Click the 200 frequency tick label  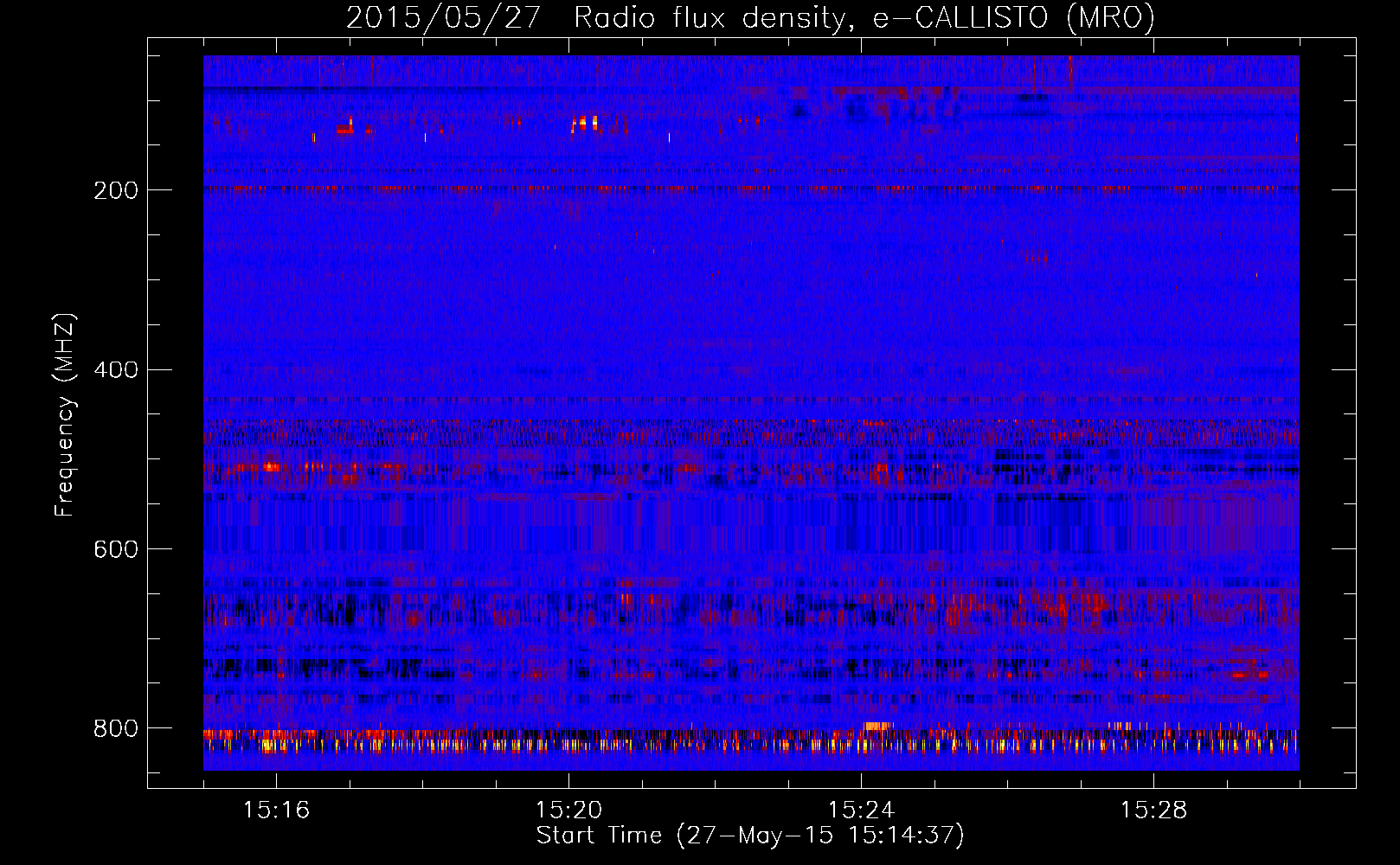pyautogui.click(x=116, y=190)
